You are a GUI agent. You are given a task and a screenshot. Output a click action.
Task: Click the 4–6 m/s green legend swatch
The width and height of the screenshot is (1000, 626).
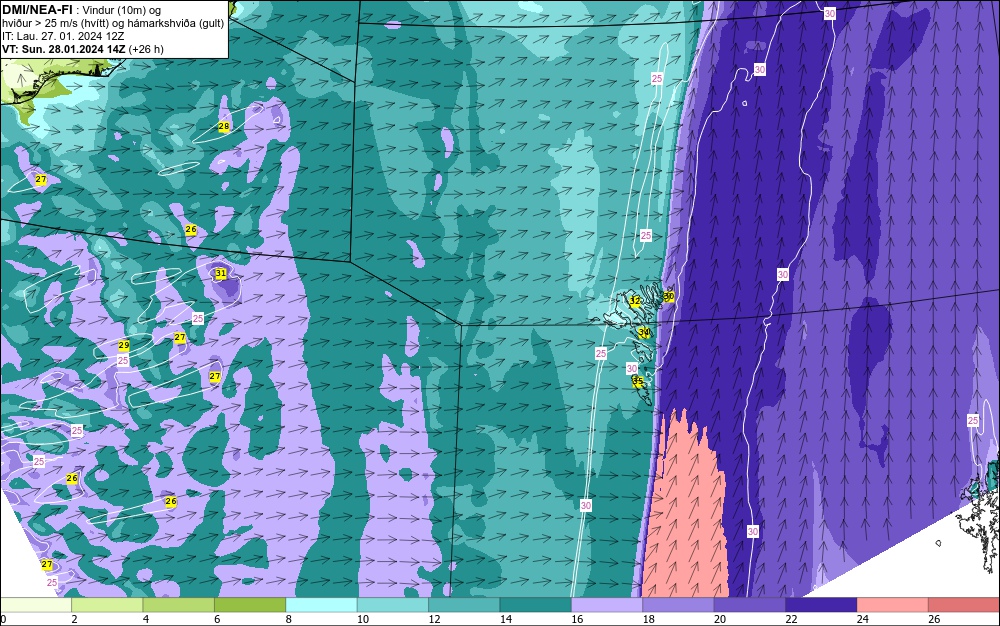(179, 605)
